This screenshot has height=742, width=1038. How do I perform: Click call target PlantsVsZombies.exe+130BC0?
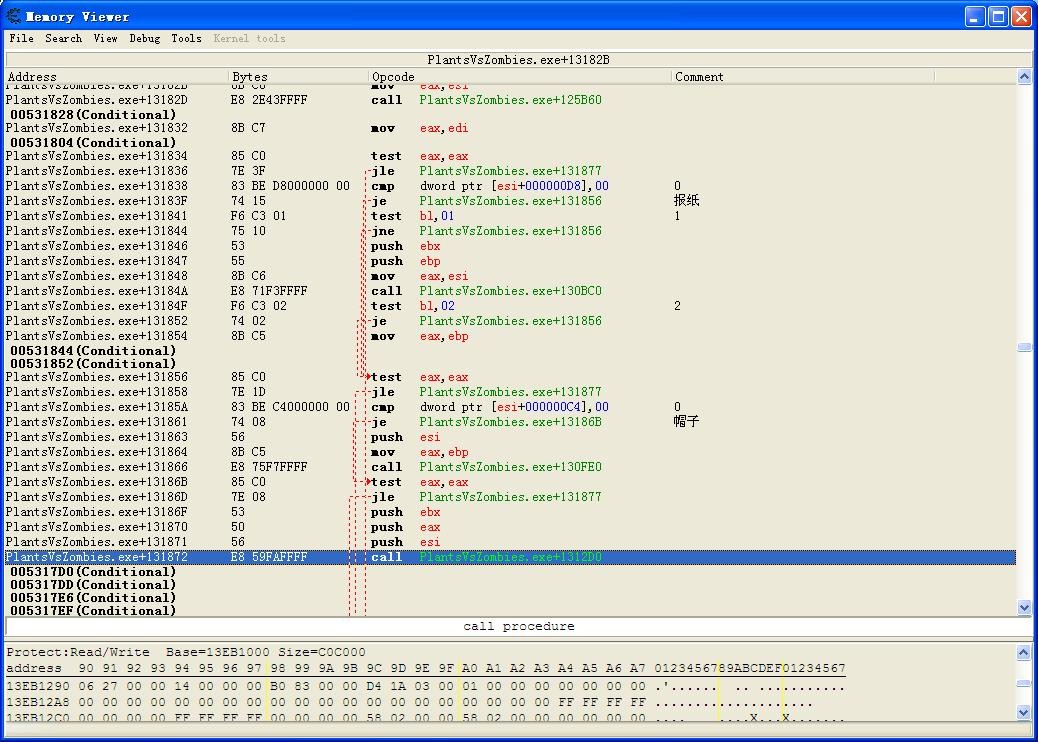[x=510, y=291]
